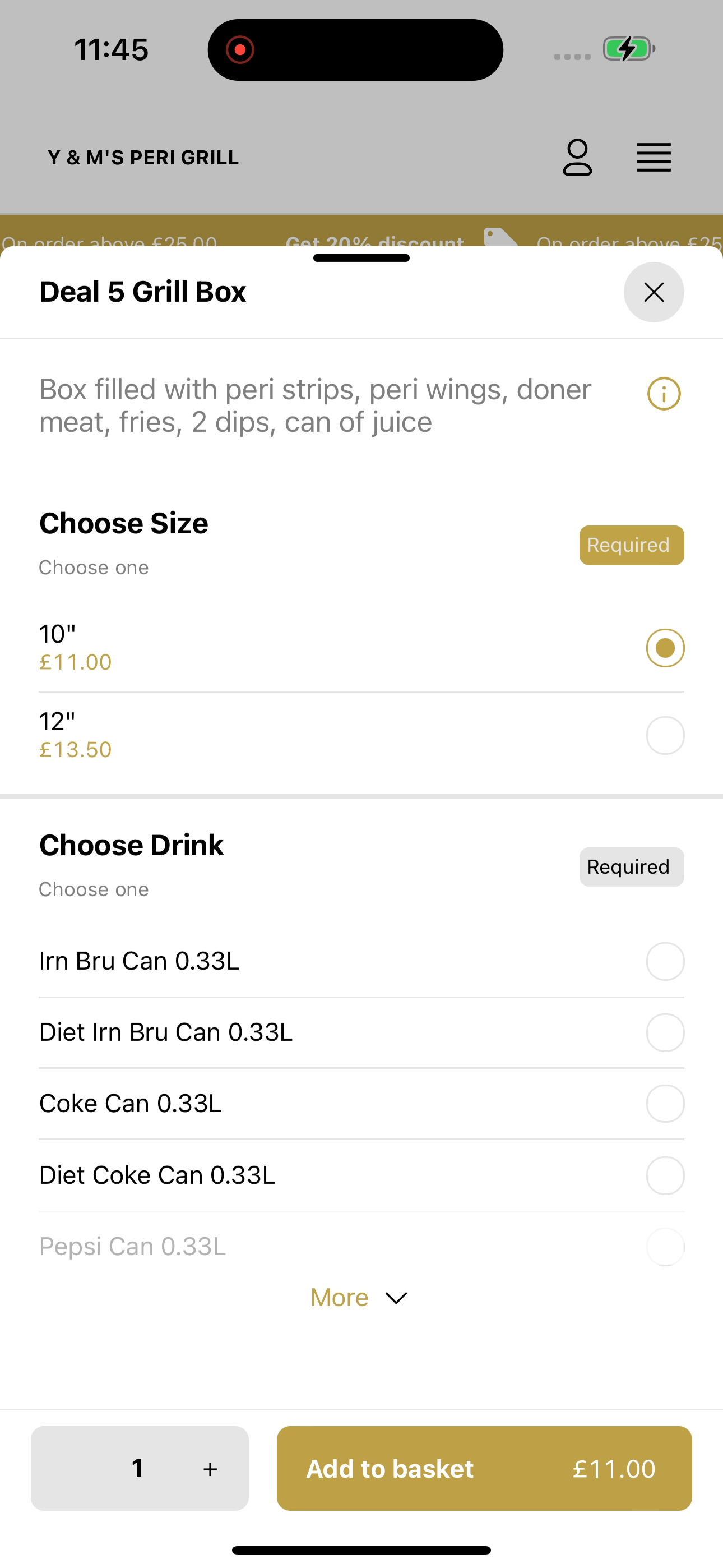Tap the red screen recording indicator
The image size is (723, 1568).
240,49
